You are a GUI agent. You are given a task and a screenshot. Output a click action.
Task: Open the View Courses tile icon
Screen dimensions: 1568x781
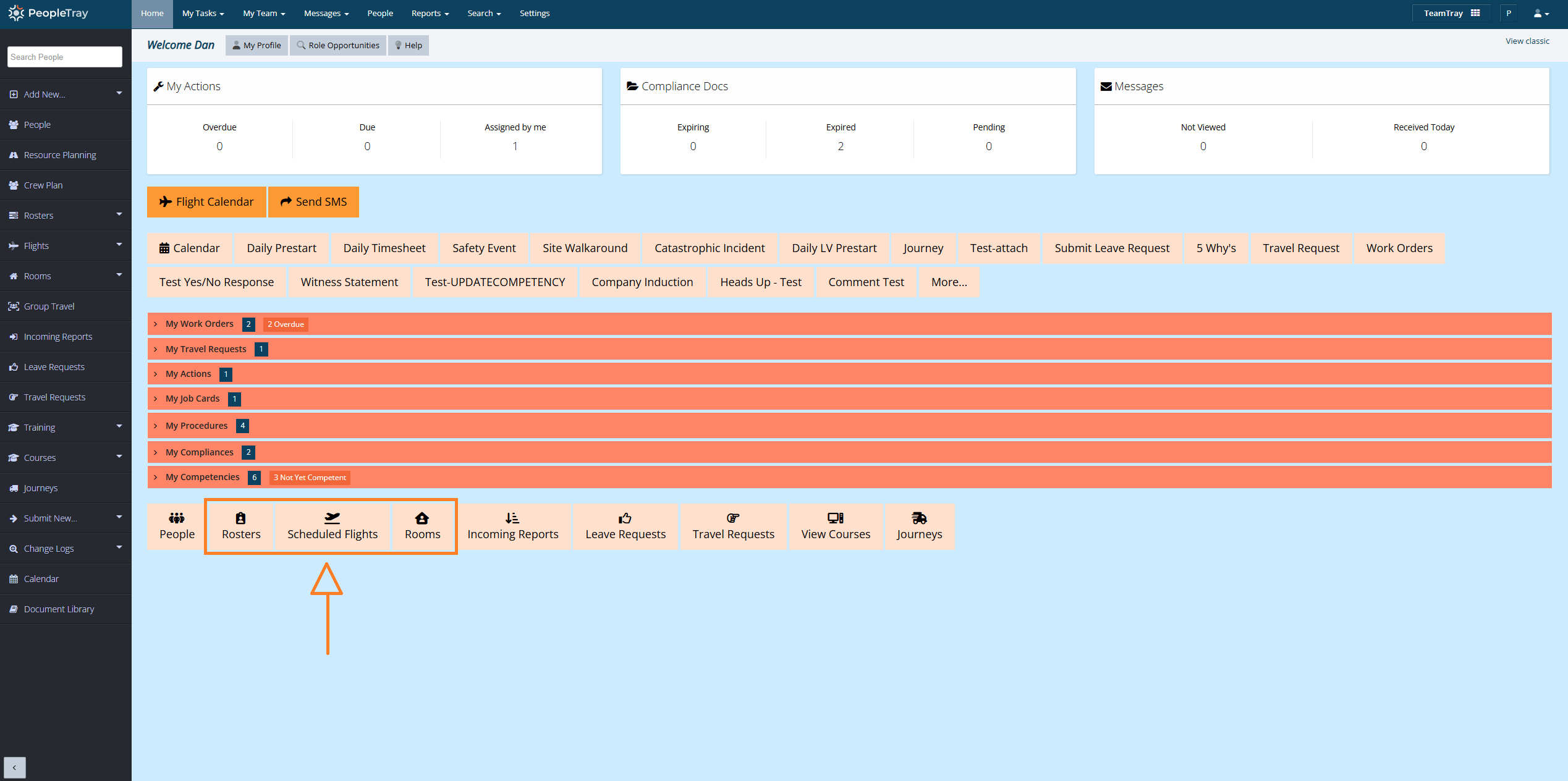(x=836, y=526)
